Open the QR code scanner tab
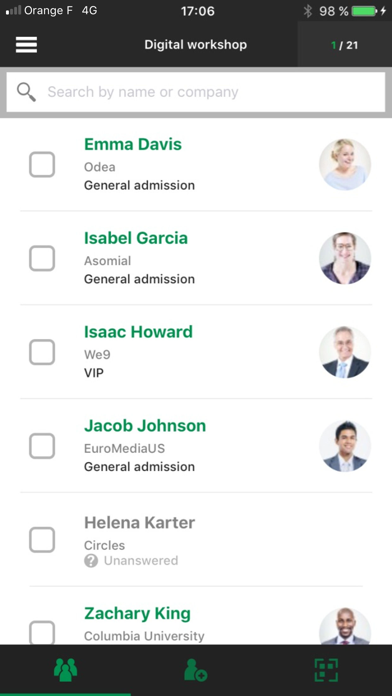 tap(326, 670)
